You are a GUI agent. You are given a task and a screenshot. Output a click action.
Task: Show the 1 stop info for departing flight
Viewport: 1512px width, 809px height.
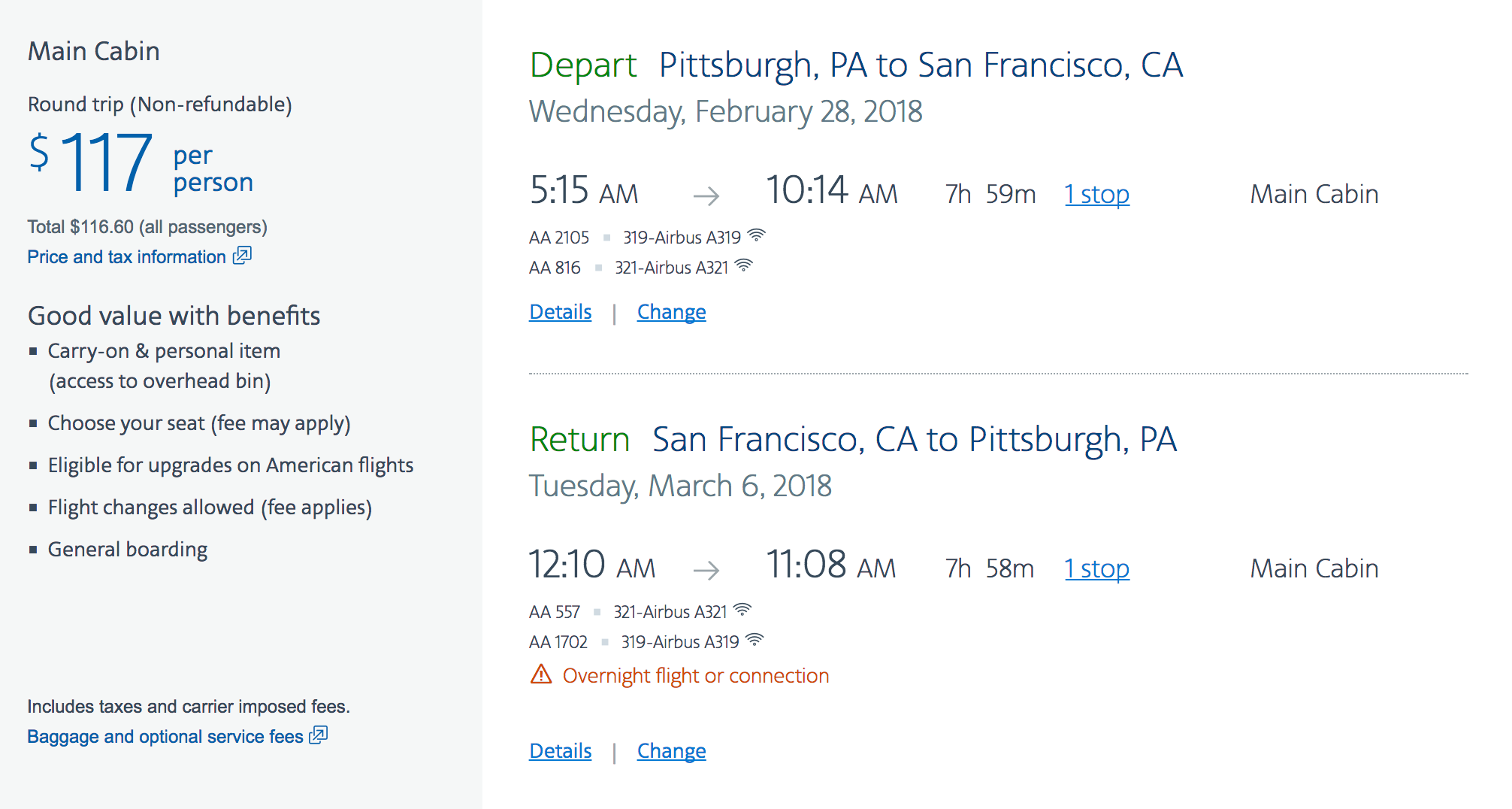1096,195
